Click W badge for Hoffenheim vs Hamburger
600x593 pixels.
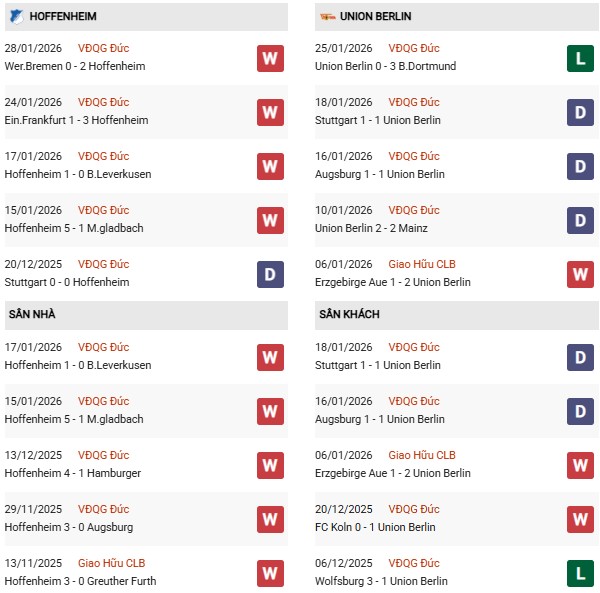270,465
